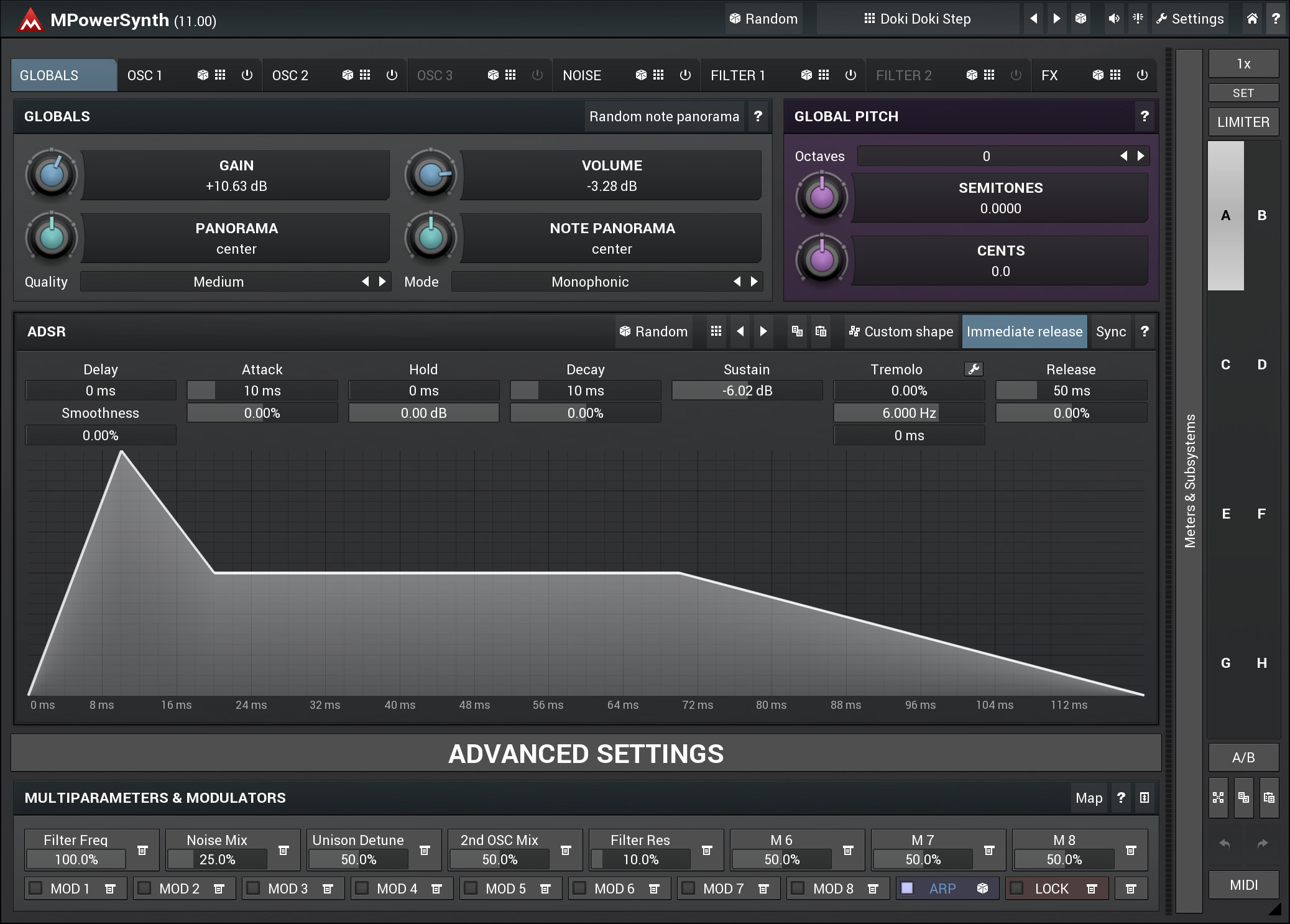Viewport: 1290px width, 924px height.
Task: Open the help question mark at top right
Action: click(x=1276, y=19)
